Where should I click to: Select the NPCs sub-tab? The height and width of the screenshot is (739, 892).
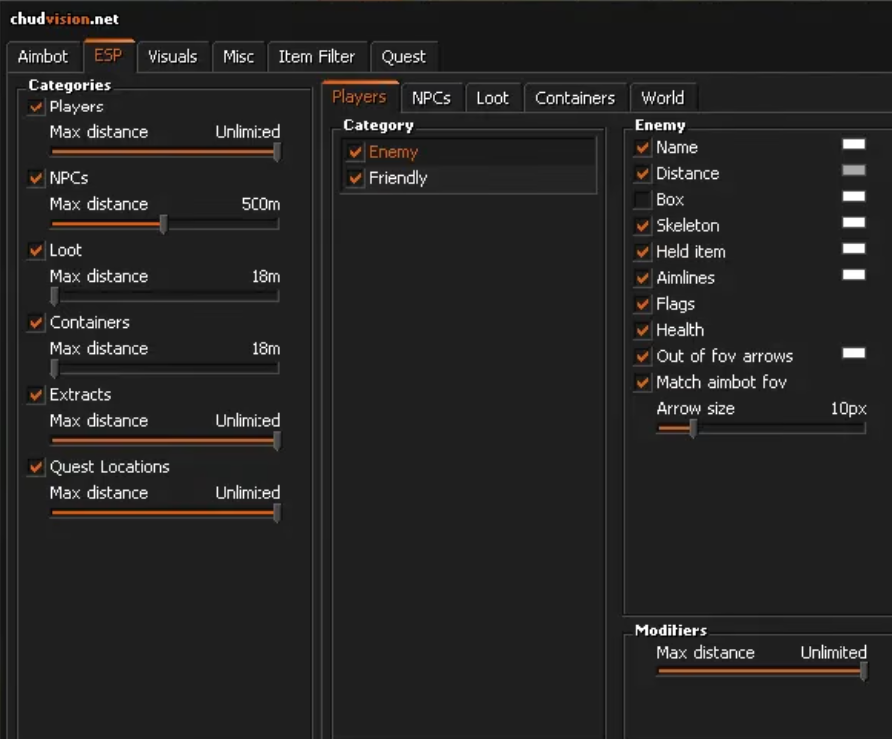(431, 98)
